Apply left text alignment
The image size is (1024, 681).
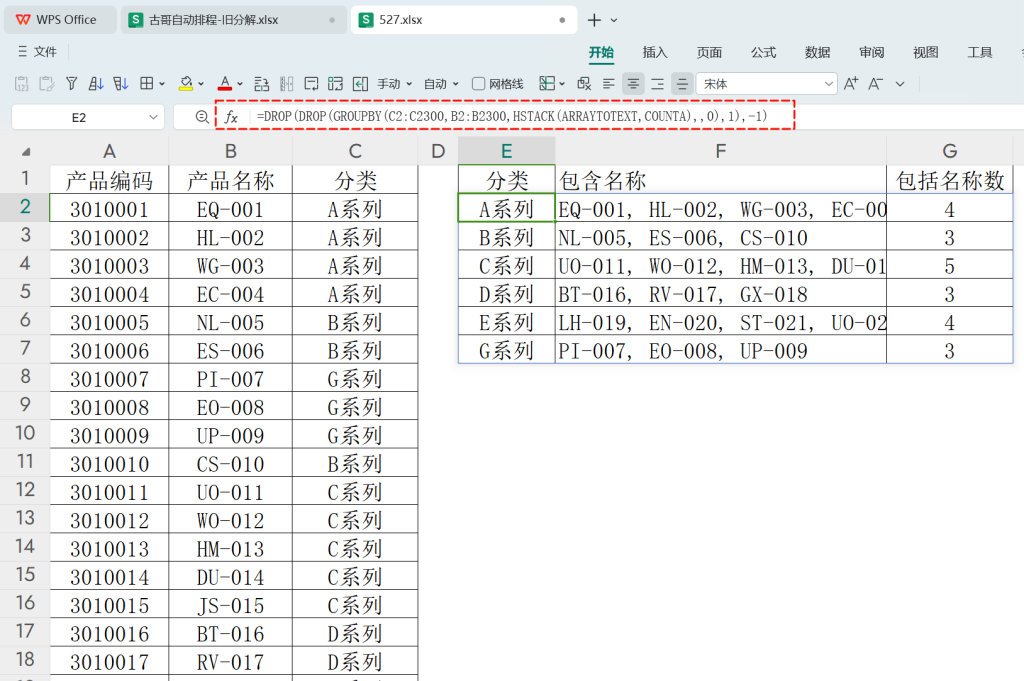point(609,84)
